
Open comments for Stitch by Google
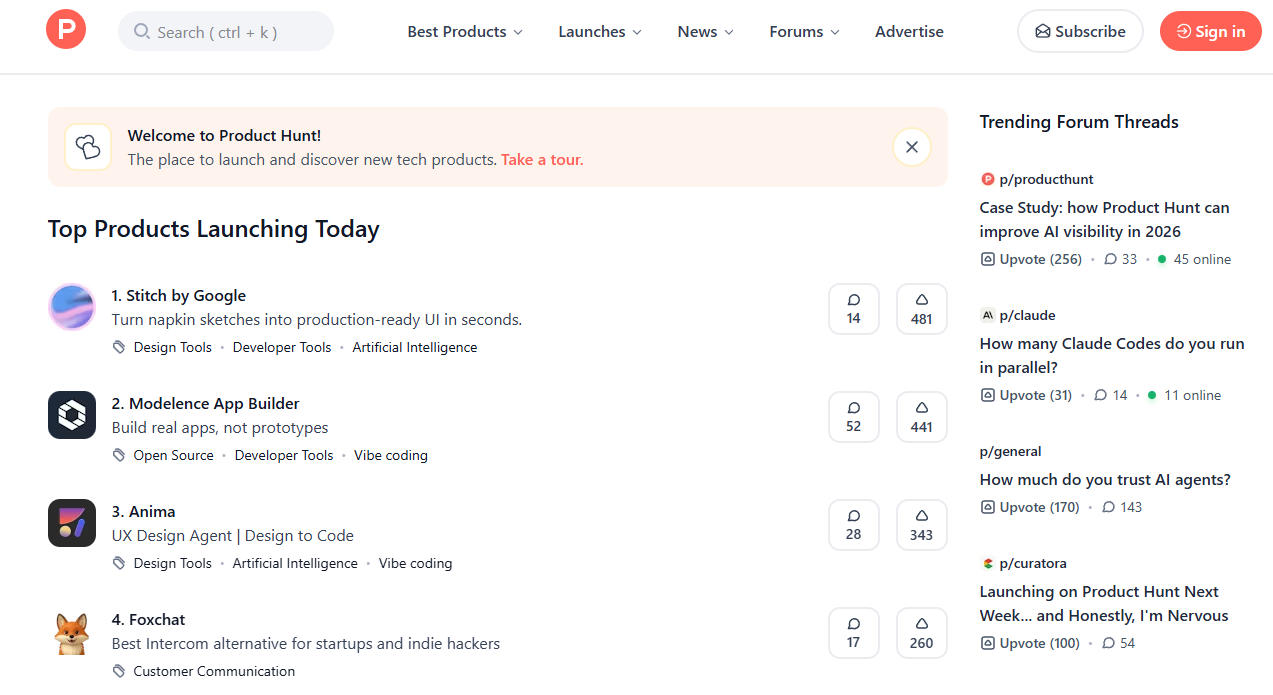click(853, 309)
